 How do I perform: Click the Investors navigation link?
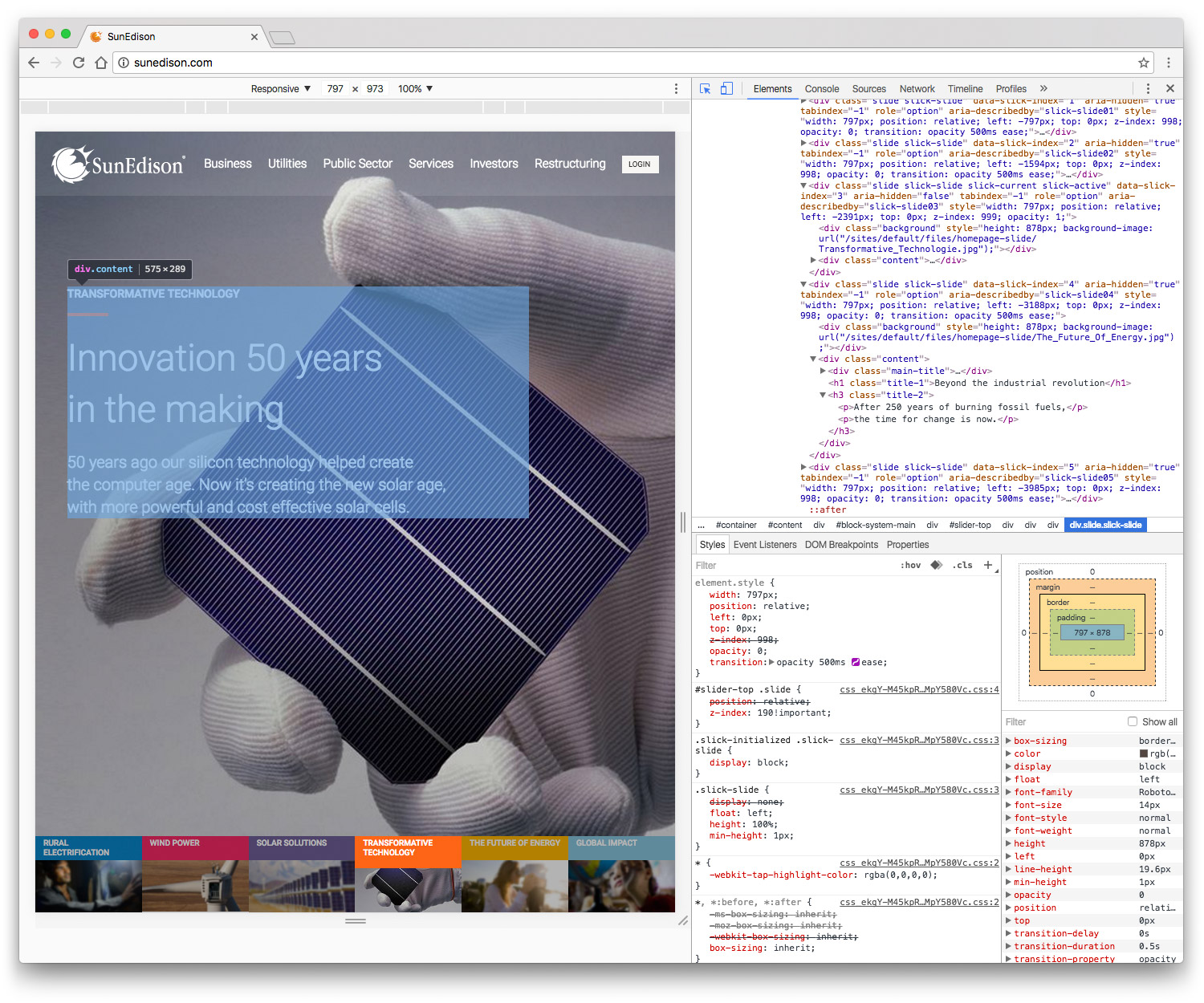[x=494, y=164]
